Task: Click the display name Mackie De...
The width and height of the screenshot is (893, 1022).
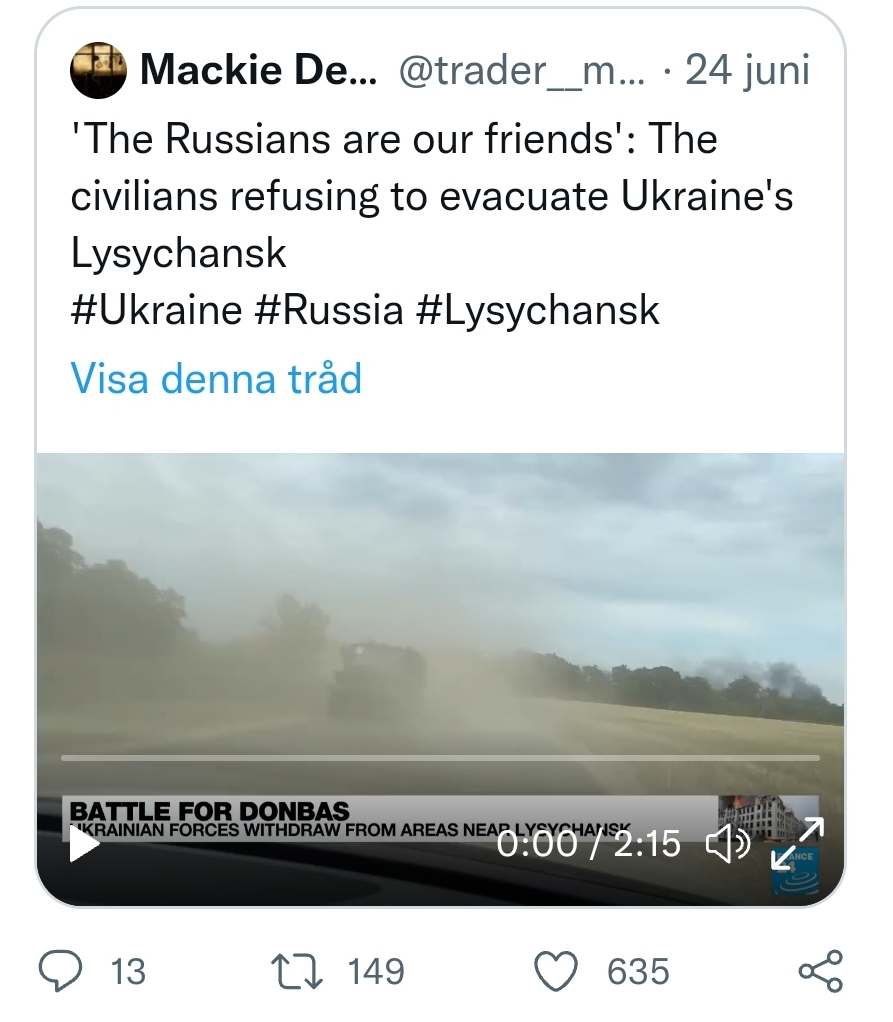Action: pos(259,70)
